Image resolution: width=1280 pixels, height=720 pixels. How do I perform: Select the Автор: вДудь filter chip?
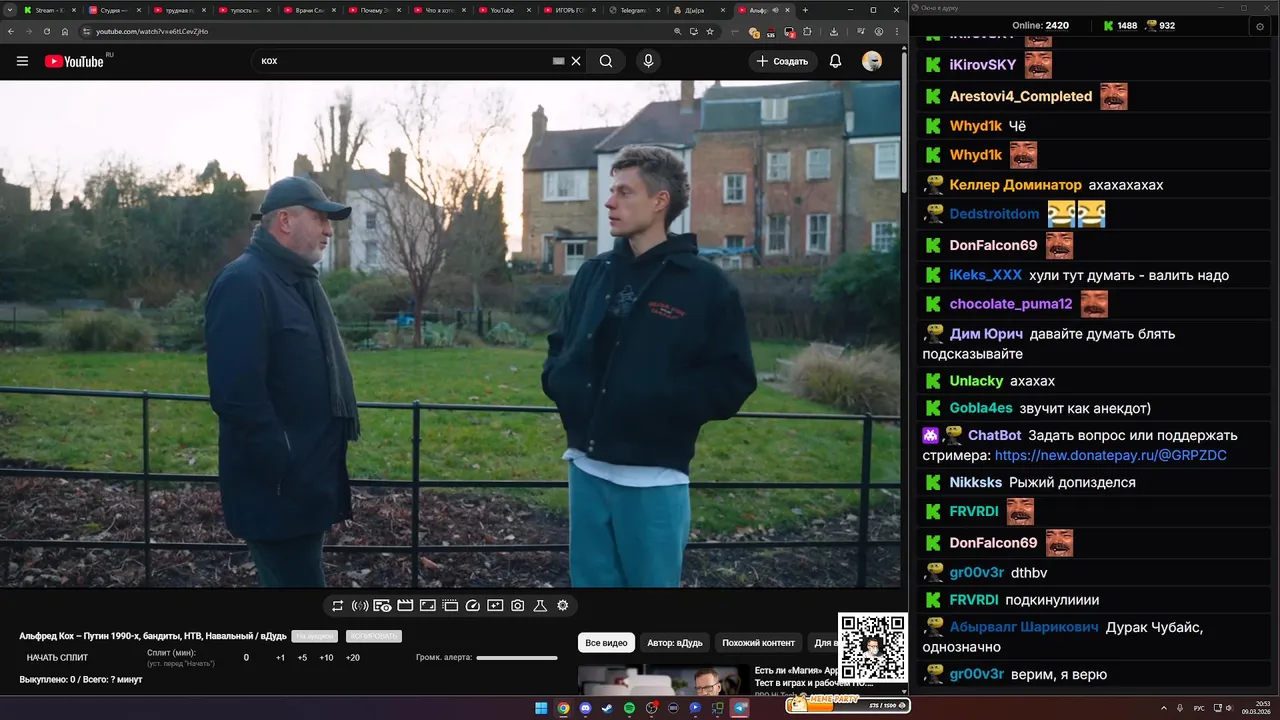pyautogui.click(x=674, y=643)
